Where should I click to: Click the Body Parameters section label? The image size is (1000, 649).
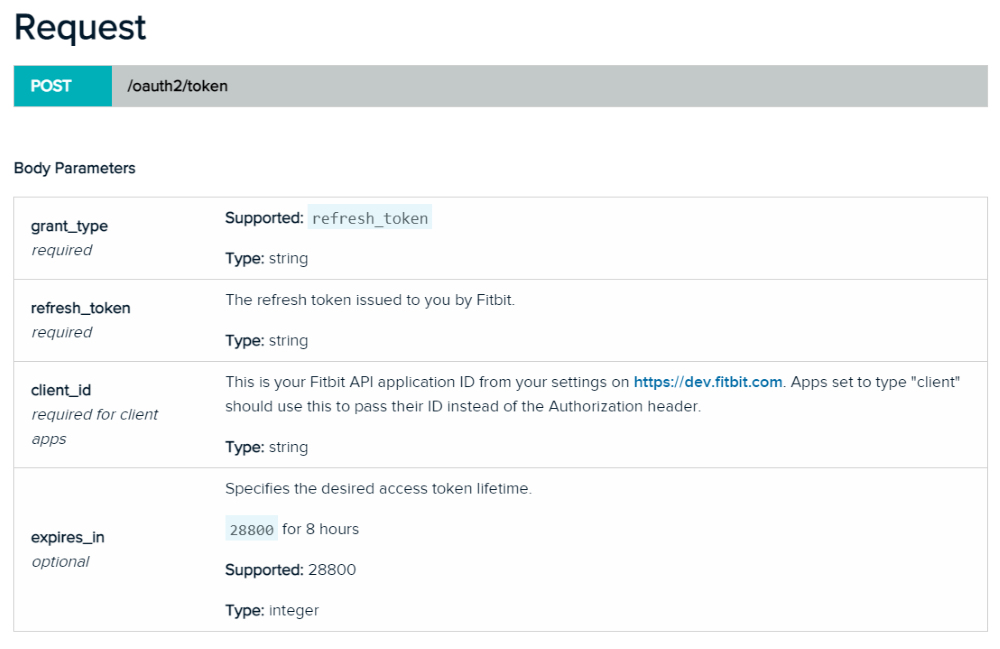point(75,168)
